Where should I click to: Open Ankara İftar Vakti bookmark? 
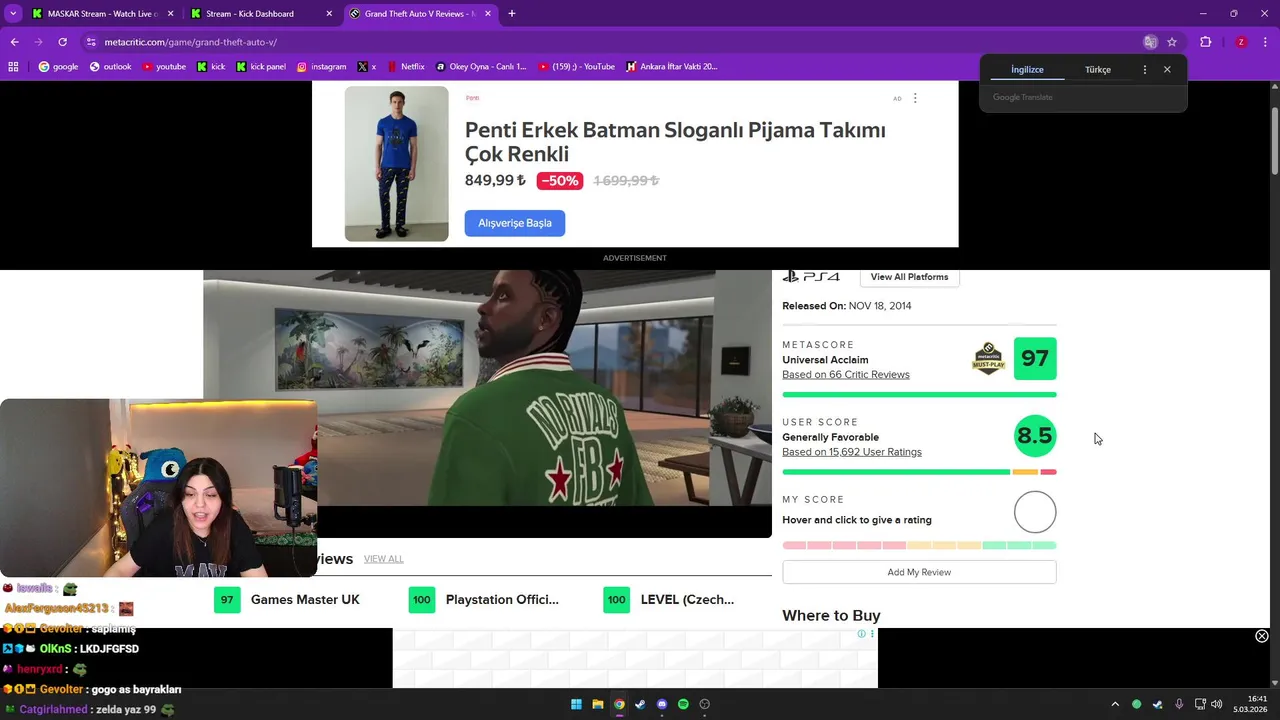coord(672,67)
